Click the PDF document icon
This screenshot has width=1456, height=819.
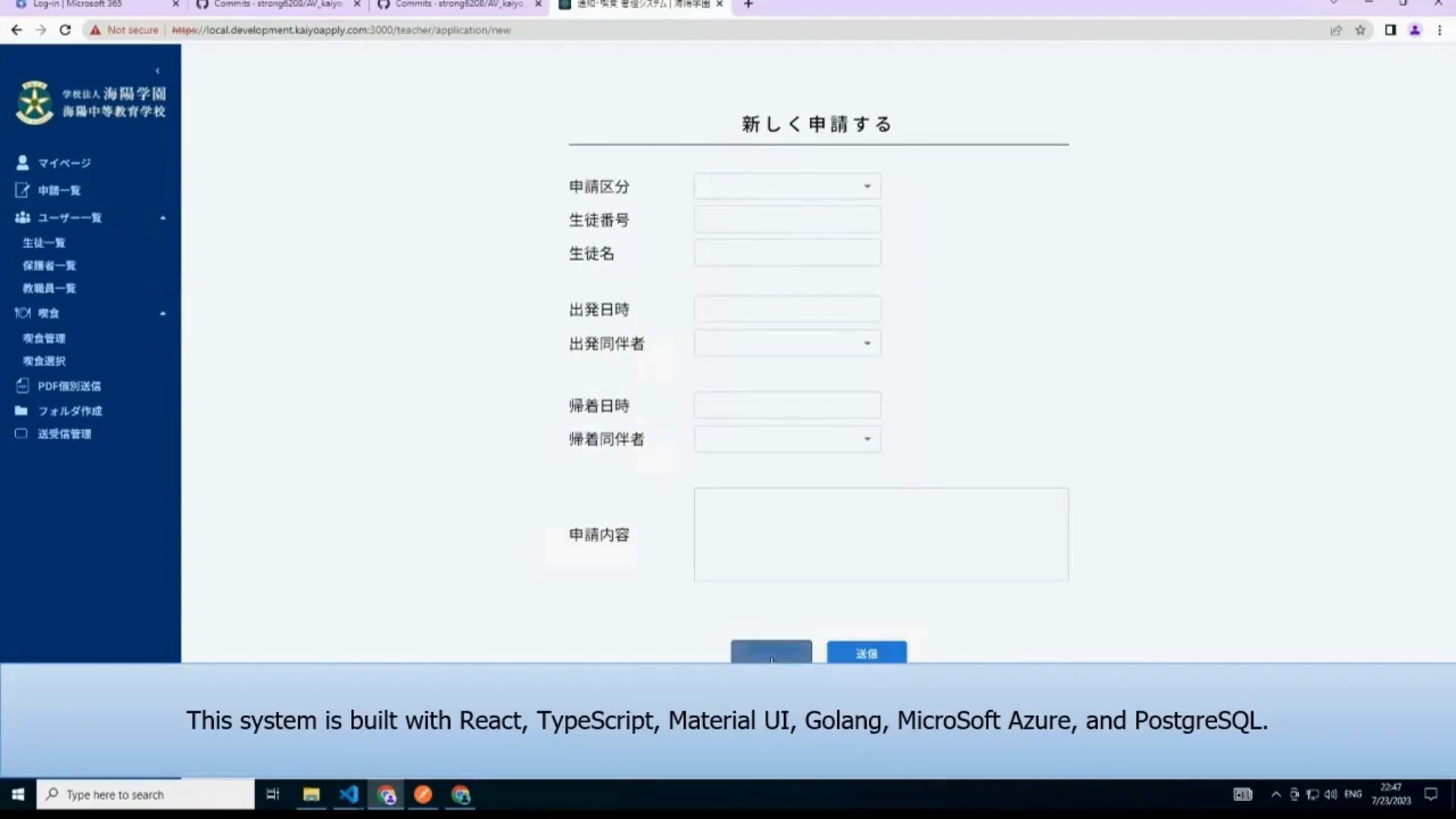(x=22, y=385)
